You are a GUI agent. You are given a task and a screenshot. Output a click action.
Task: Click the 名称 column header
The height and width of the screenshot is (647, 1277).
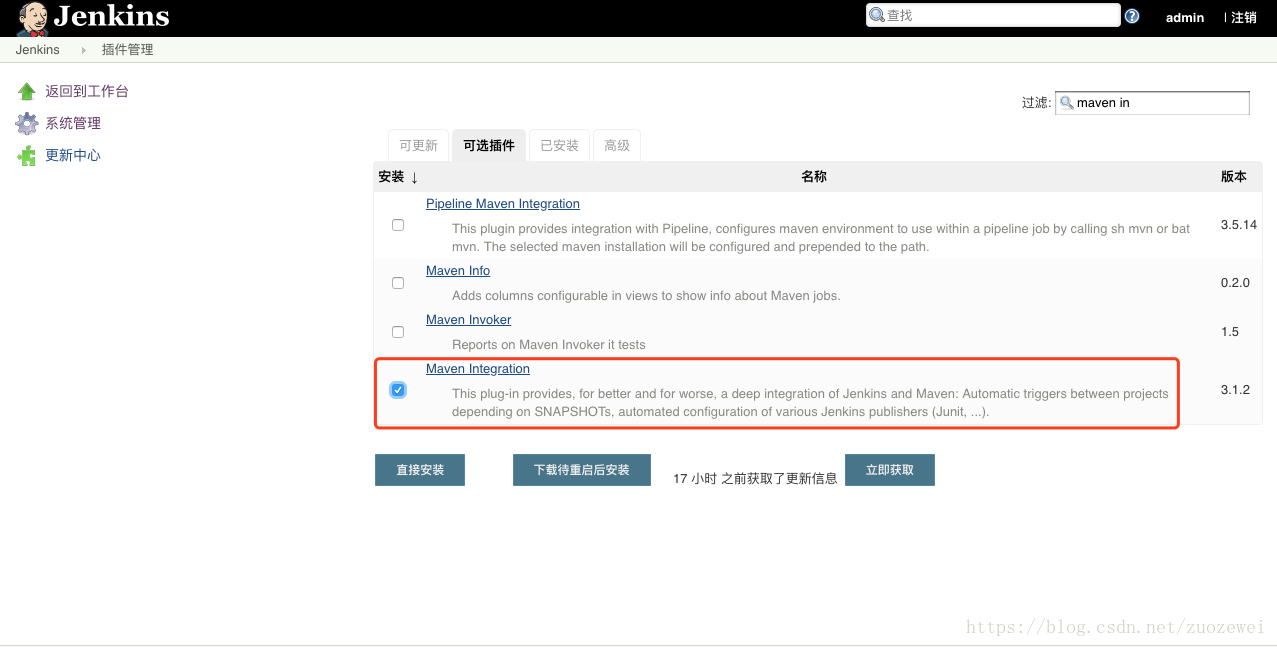tap(814, 177)
